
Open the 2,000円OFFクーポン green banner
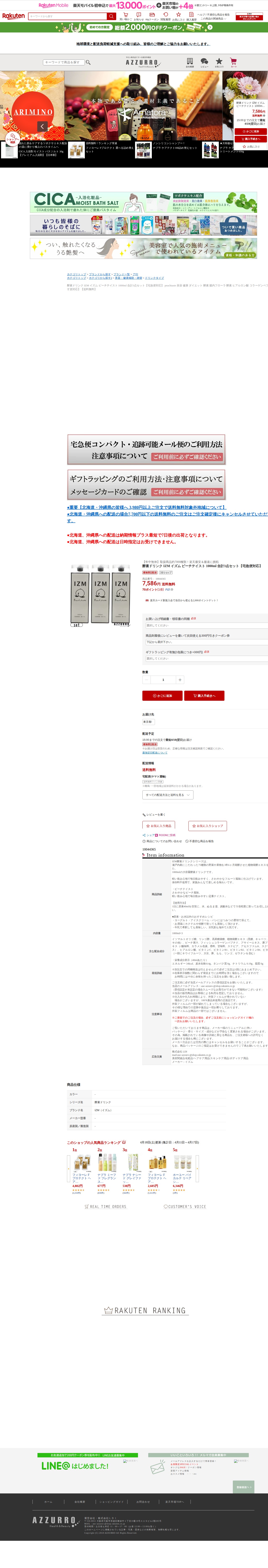(134, 27)
